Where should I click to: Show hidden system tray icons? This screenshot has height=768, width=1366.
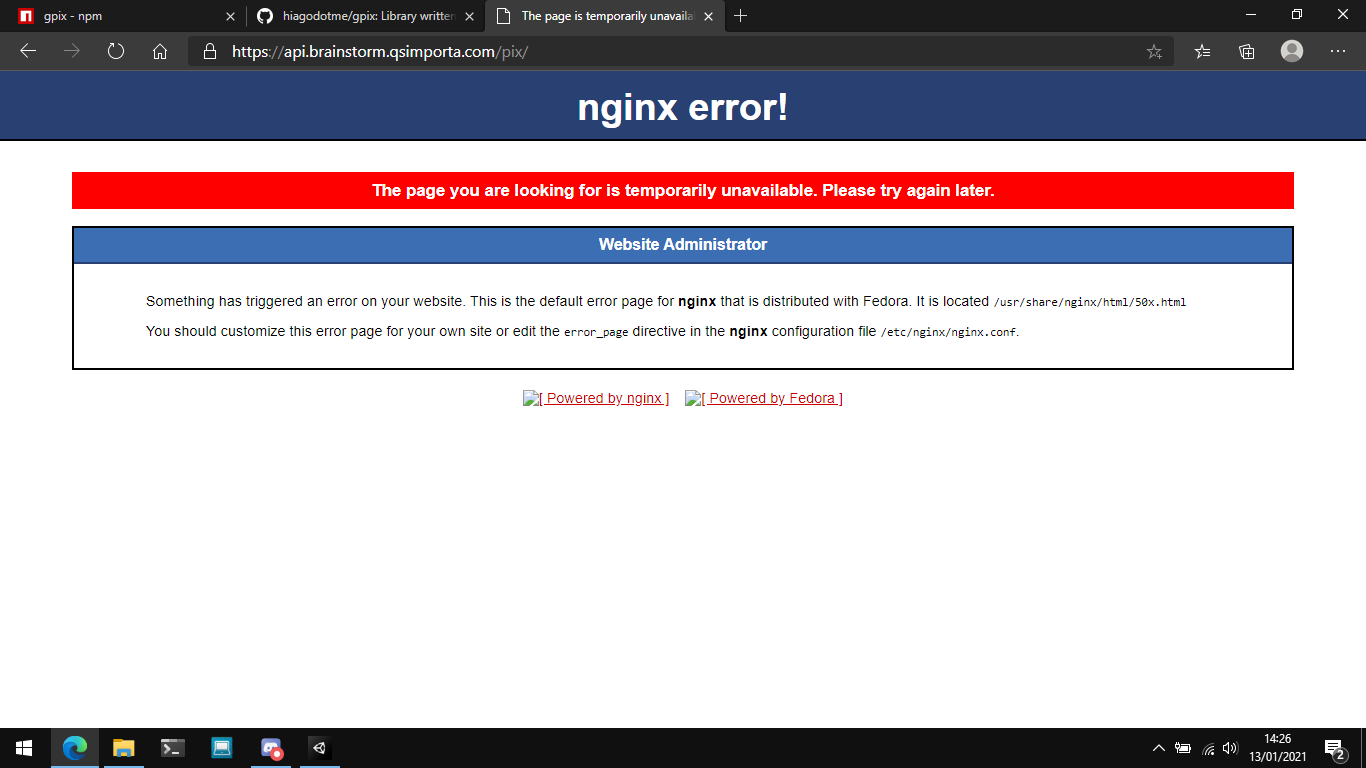(x=1159, y=748)
